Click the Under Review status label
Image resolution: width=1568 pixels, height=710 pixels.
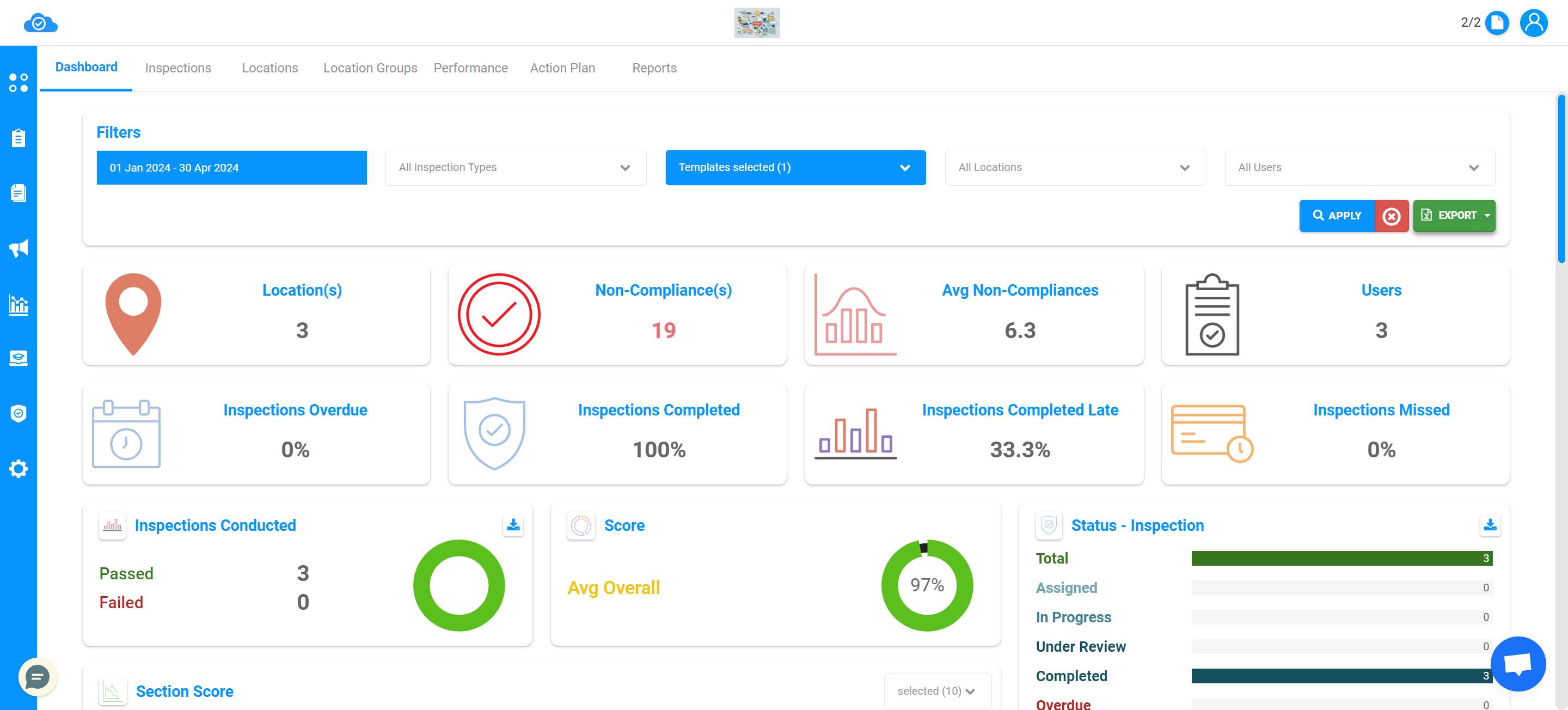[x=1080, y=647]
